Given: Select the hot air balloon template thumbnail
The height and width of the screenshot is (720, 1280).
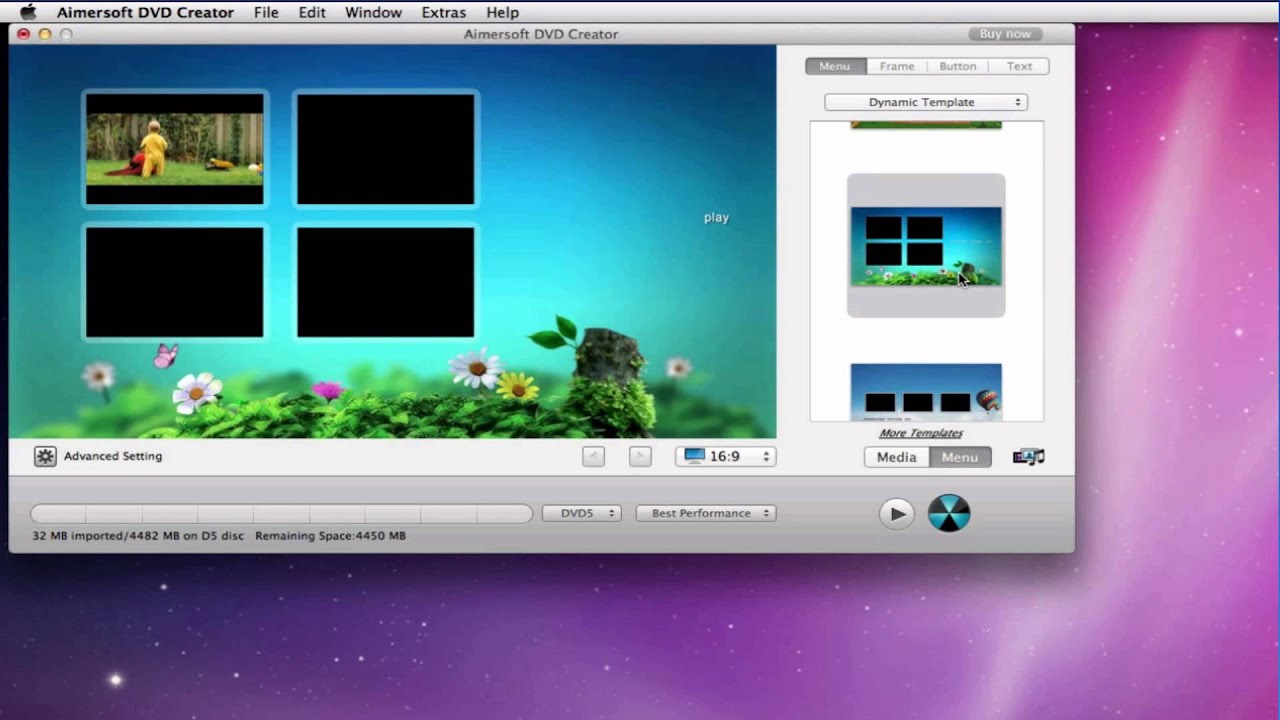Looking at the screenshot, I should pos(926,392).
